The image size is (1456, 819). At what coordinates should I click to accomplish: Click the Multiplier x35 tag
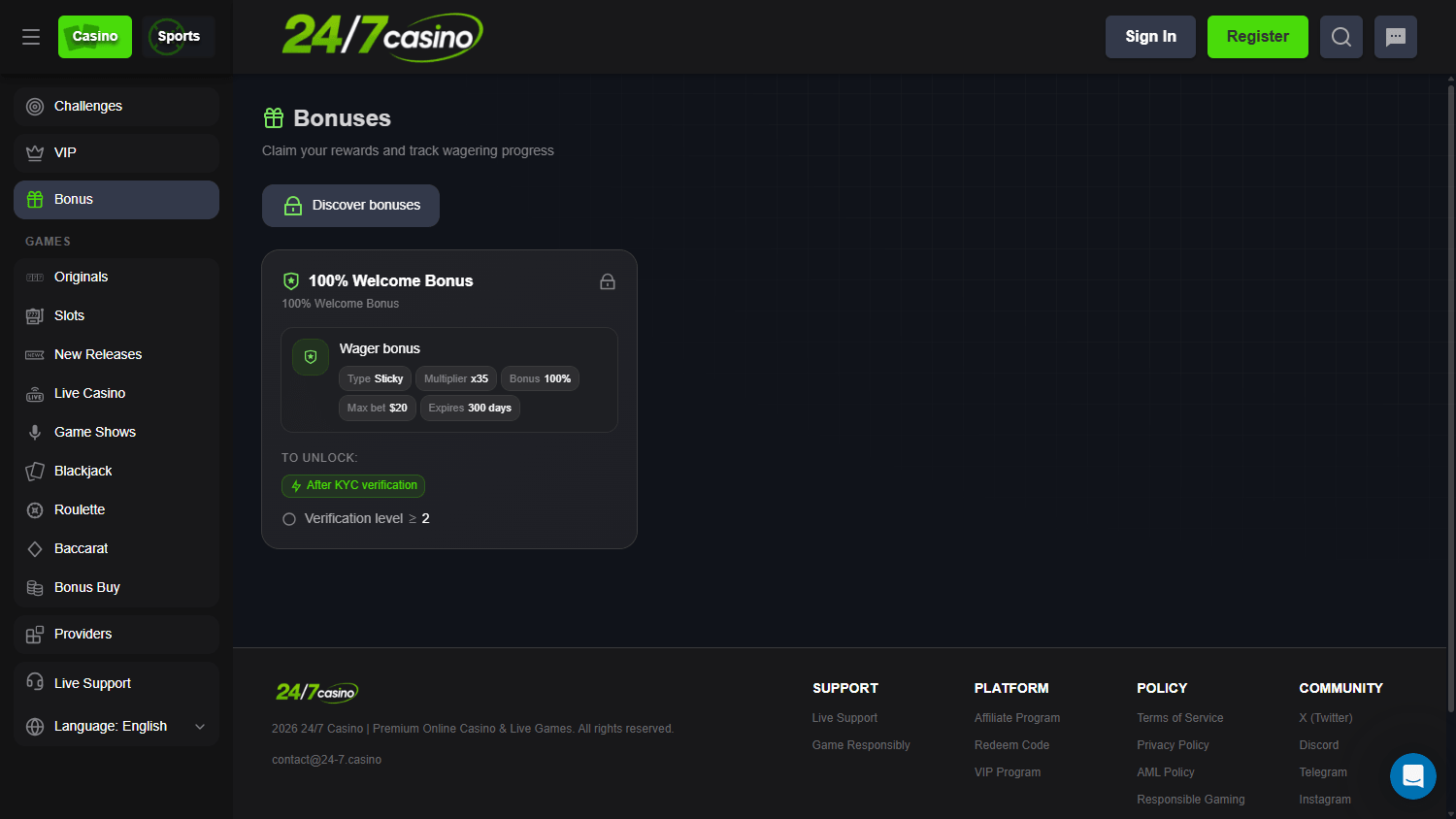[456, 378]
